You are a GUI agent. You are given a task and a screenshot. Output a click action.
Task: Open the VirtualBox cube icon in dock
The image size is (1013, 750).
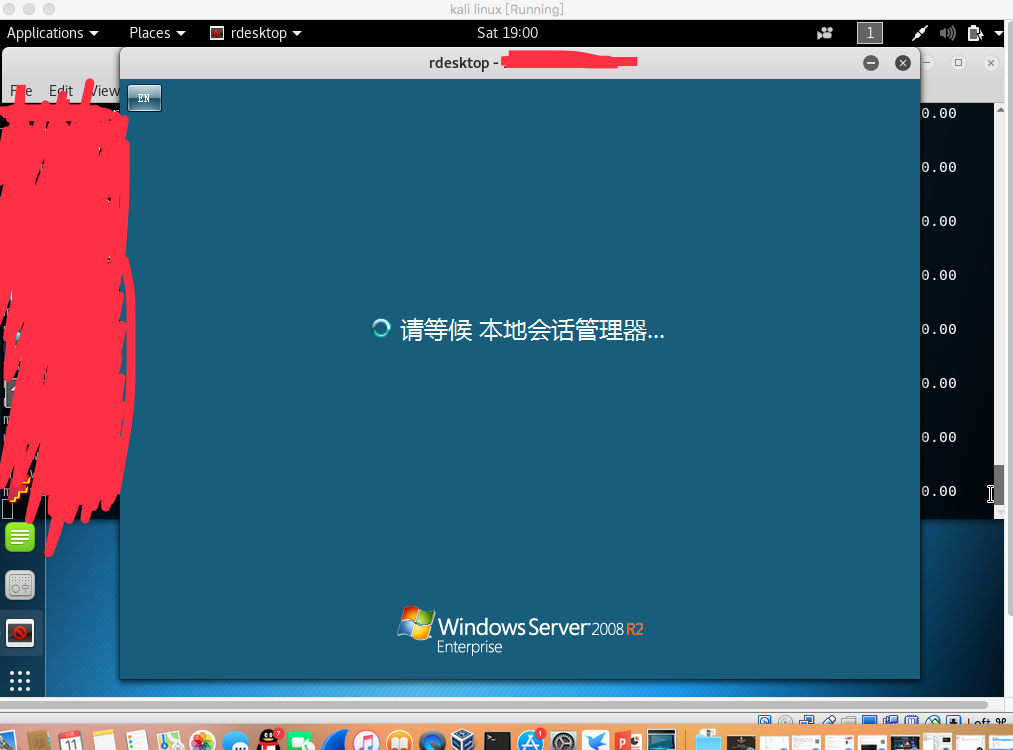click(464, 742)
